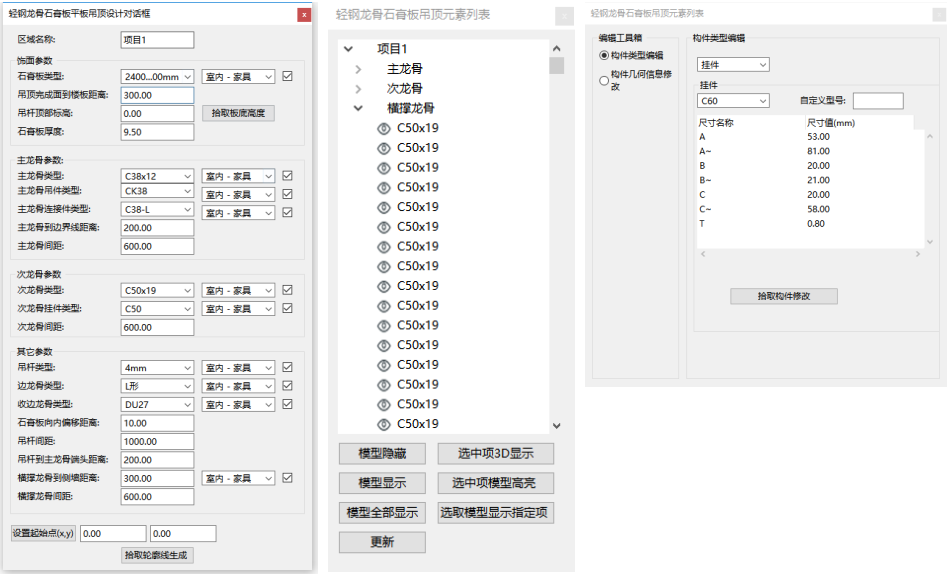950x574 pixels.
Task: Click the 模型隐藏 button
Action: click(382, 453)
